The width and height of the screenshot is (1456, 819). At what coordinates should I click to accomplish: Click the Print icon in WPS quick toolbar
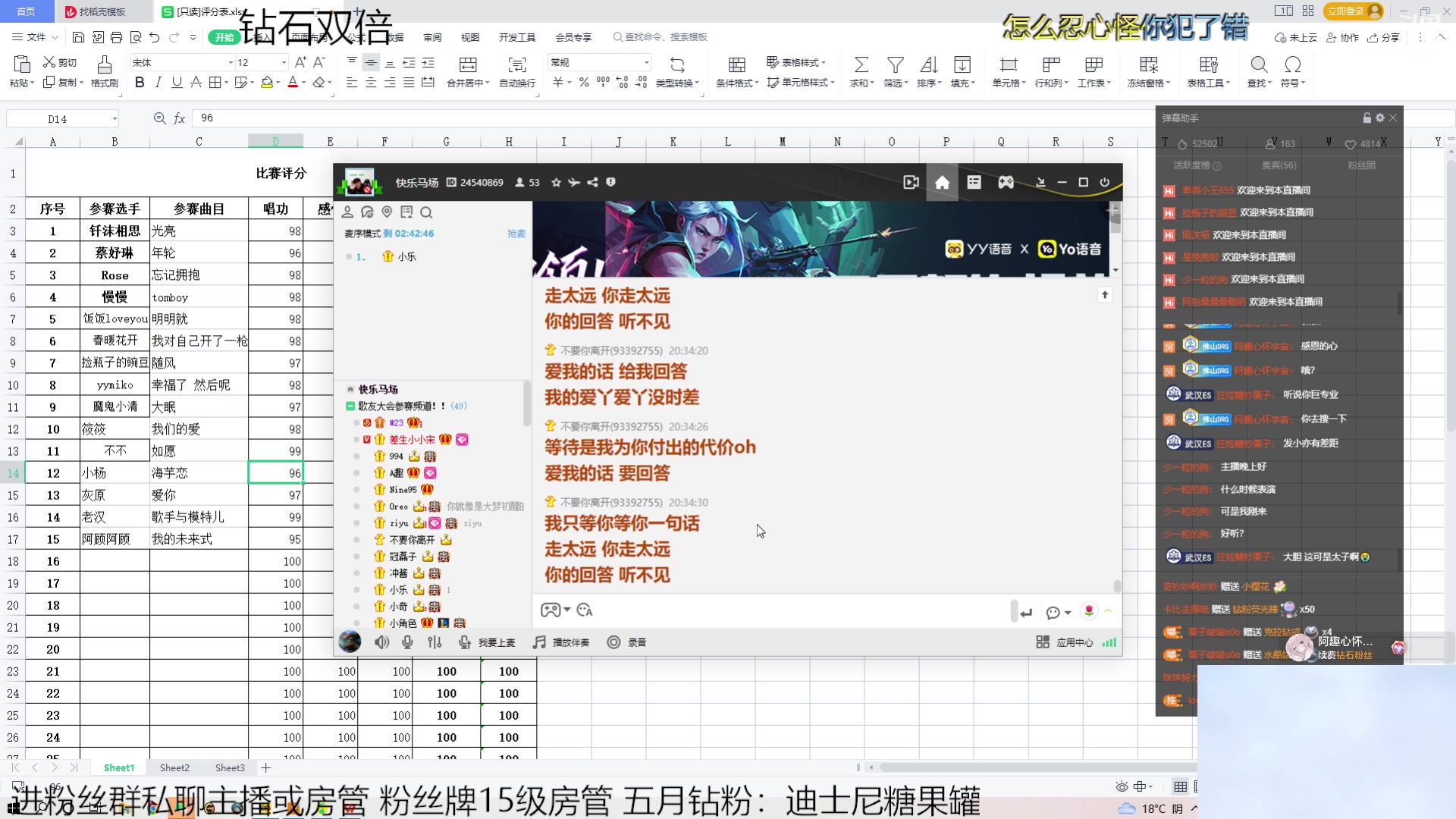pyautogui.click(x=116, y=37)
